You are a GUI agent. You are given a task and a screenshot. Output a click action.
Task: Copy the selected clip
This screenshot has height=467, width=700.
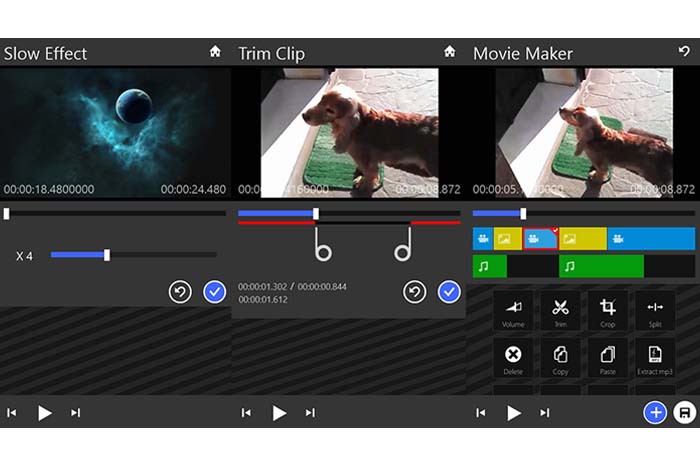click(560, 357)
